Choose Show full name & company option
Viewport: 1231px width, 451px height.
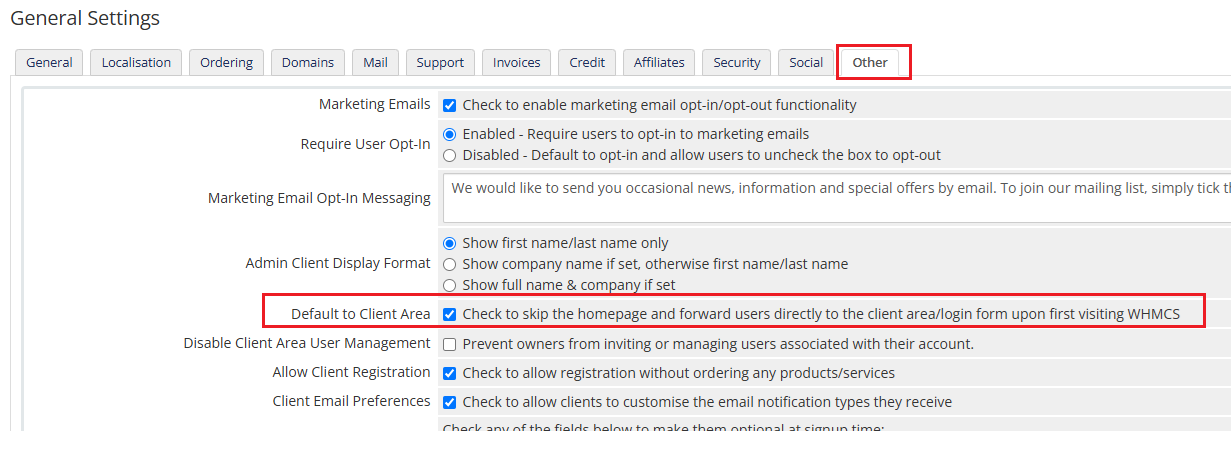coord(450,285)
